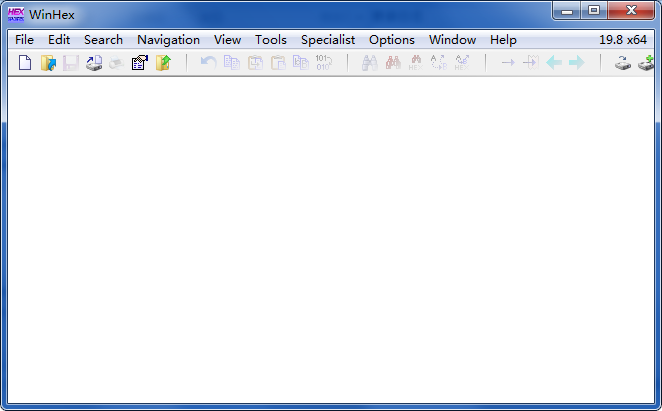The width and height of the screenshot is (662, 411).
Task: Click the Cut icon with arrow
Action: pos(255,63)
